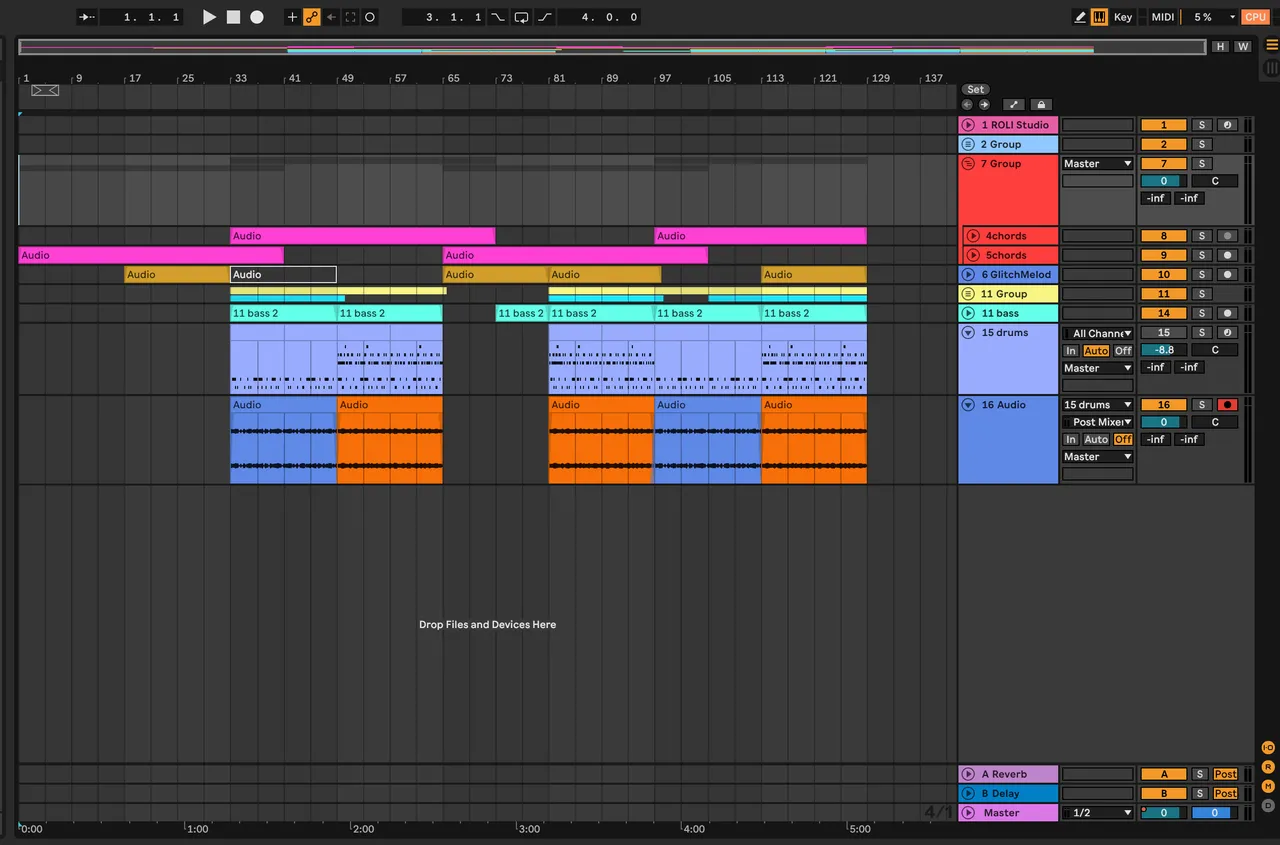1280x845 pixels.
Task: Toggle computer MIDI keyboard icon
Action: [1099, 17]
